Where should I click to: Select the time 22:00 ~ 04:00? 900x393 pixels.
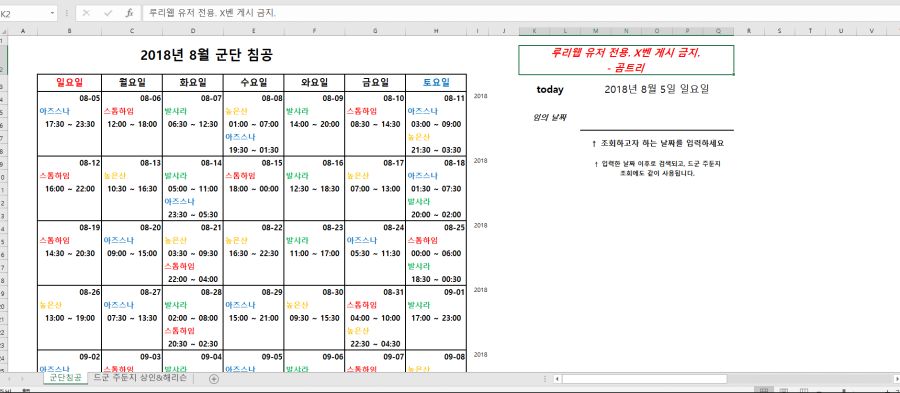[193, 279]
